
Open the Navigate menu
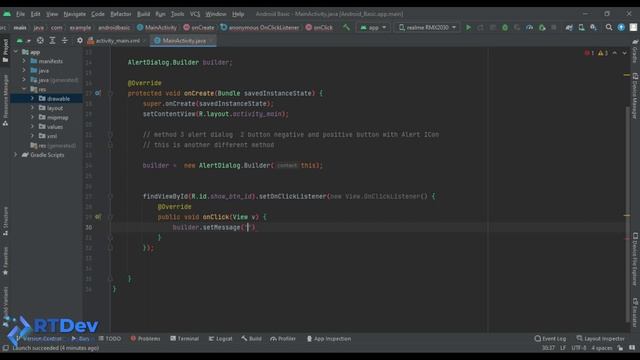[x=75, y=14]
